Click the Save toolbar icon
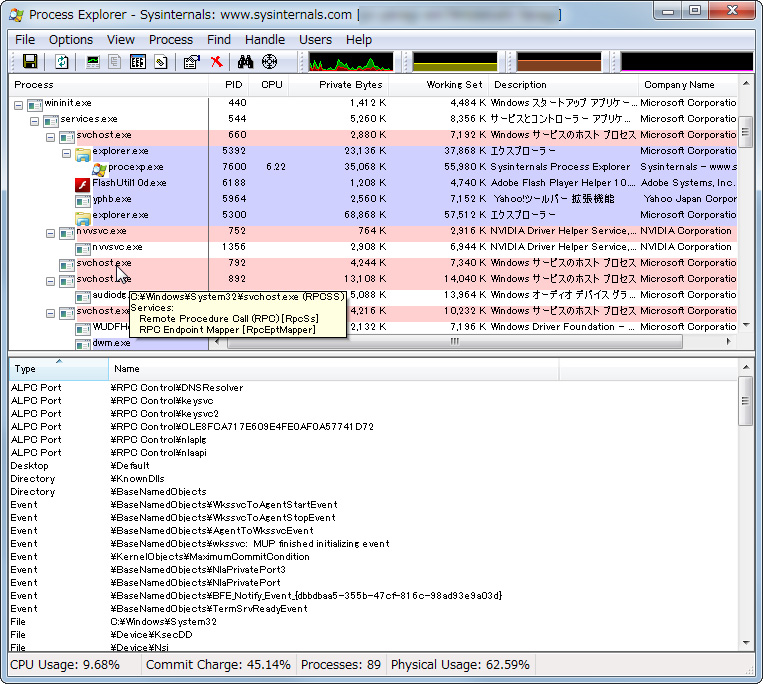The height and width of the screenshot is (684, 763). point(30,62)
